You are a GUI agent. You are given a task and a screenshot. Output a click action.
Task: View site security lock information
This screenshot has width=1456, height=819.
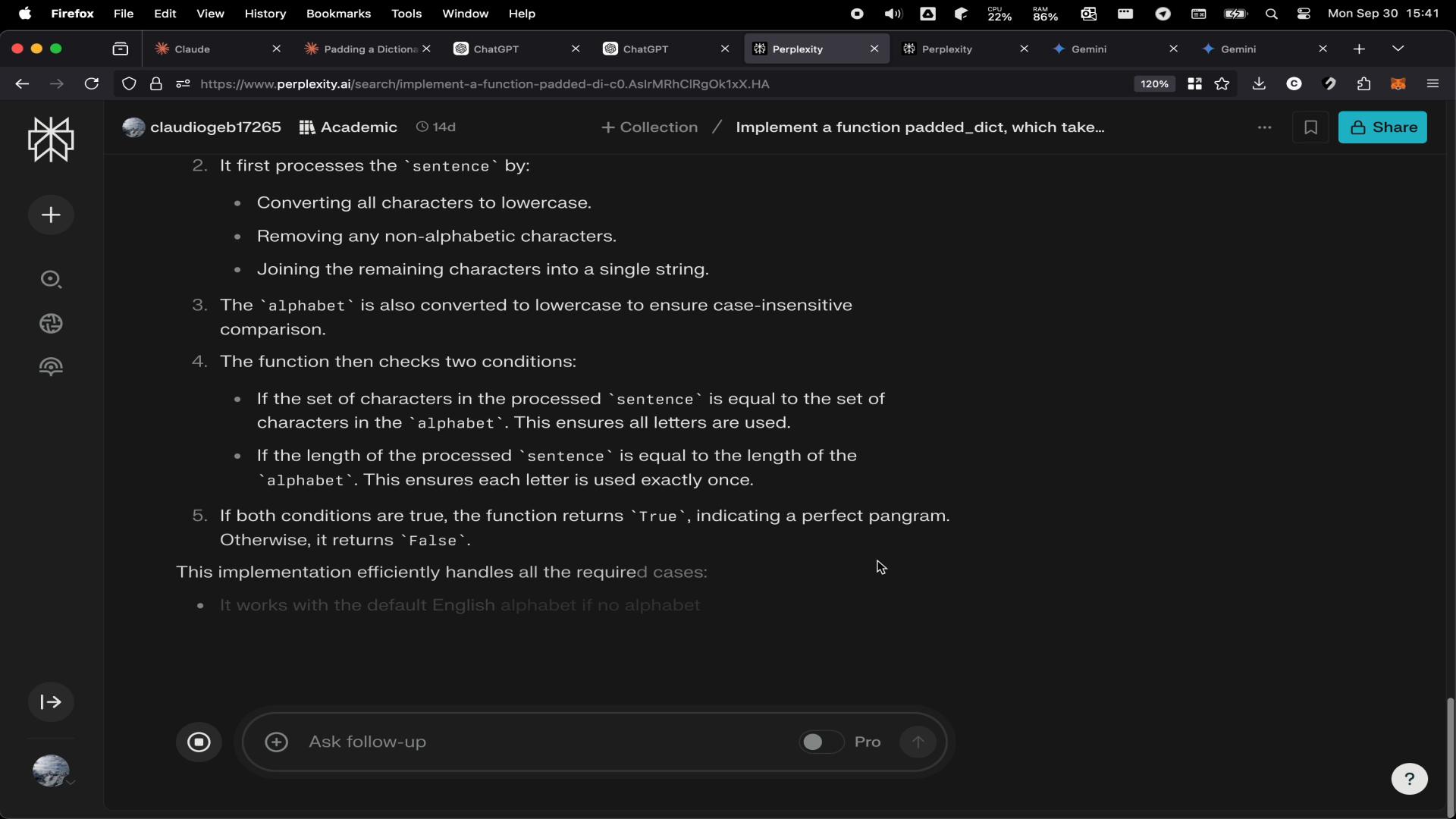(x=156, y=84)
